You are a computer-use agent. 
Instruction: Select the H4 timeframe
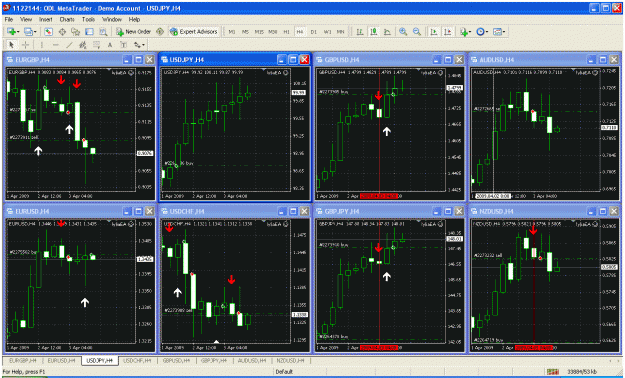300,32
